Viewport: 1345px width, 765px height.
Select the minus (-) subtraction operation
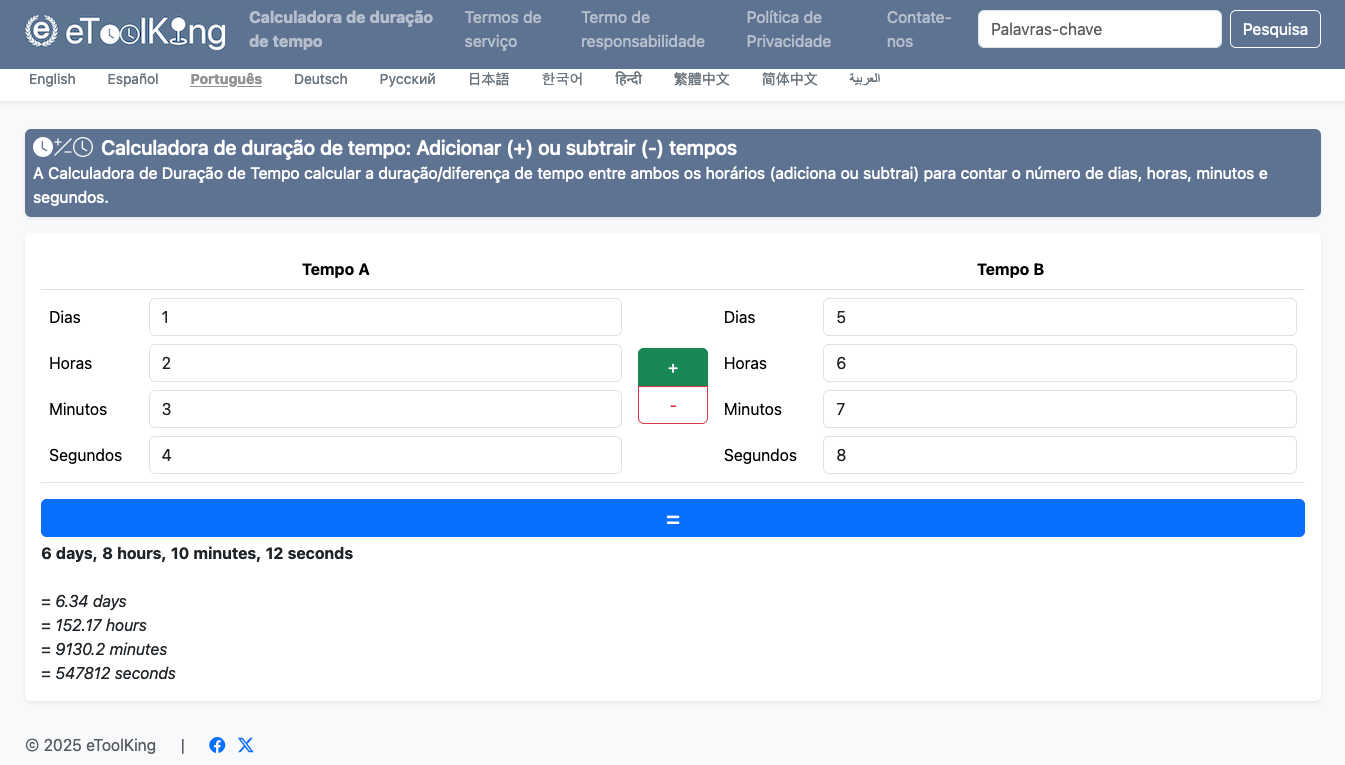pyautogui.click(x=672, y=405)
